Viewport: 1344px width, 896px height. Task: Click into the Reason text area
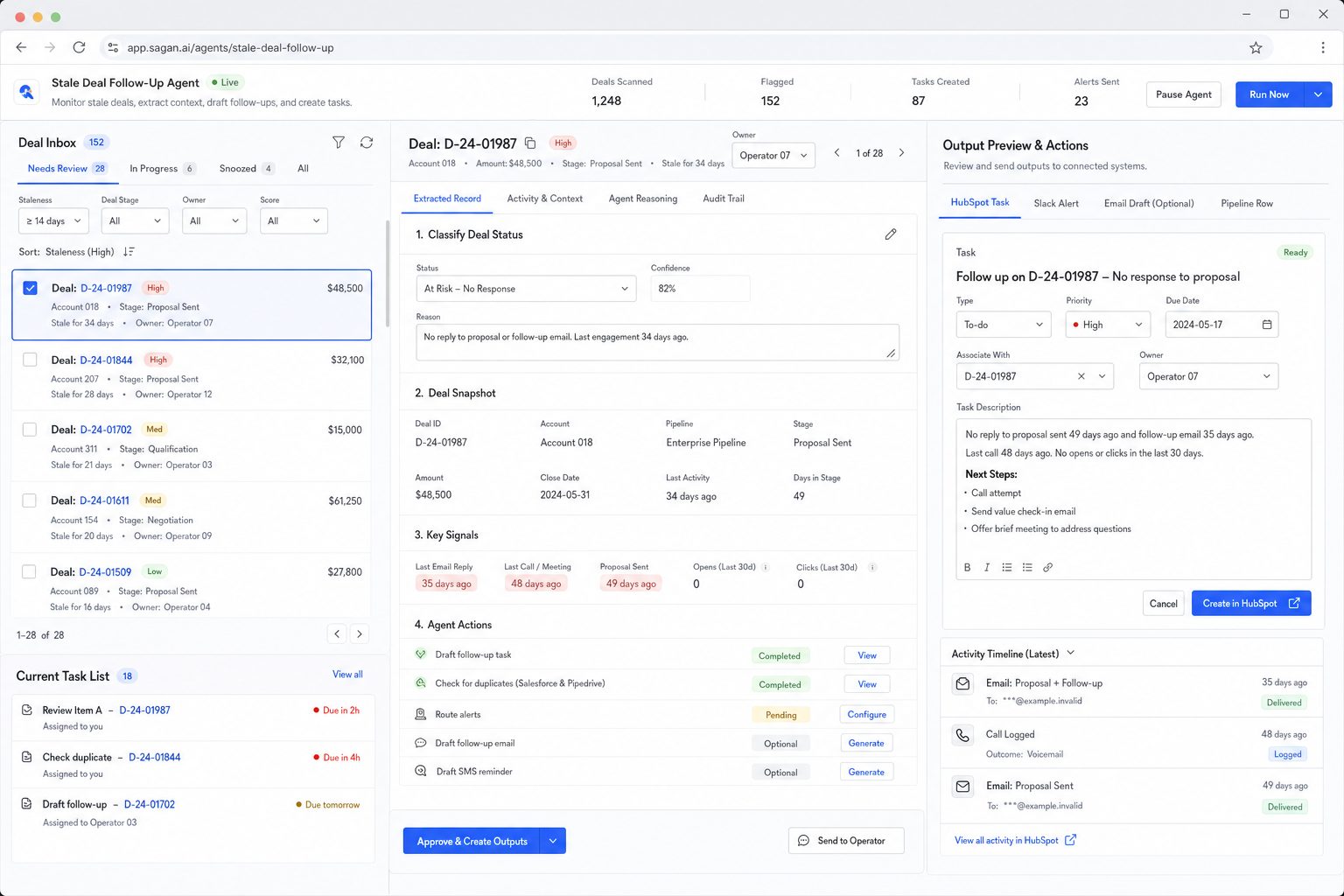[657, 342]
